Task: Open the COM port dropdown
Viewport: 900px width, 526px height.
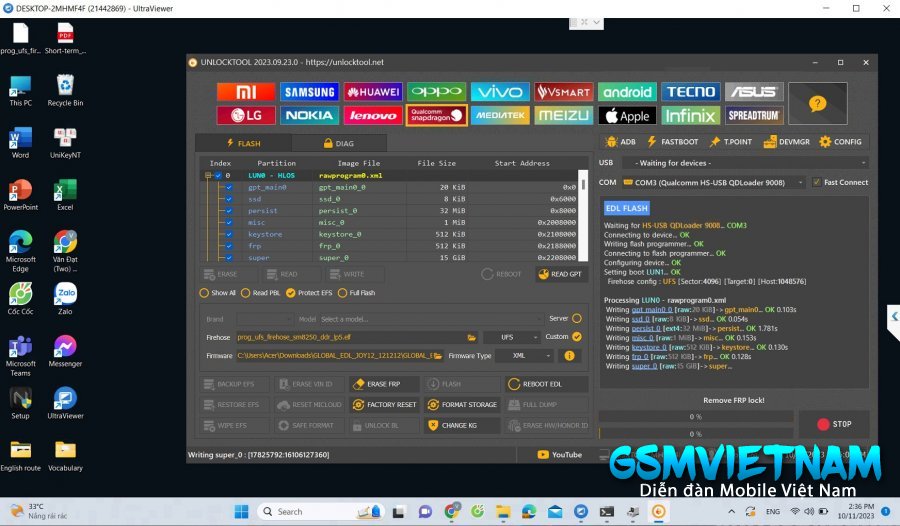Action: [x=713, y=183]
